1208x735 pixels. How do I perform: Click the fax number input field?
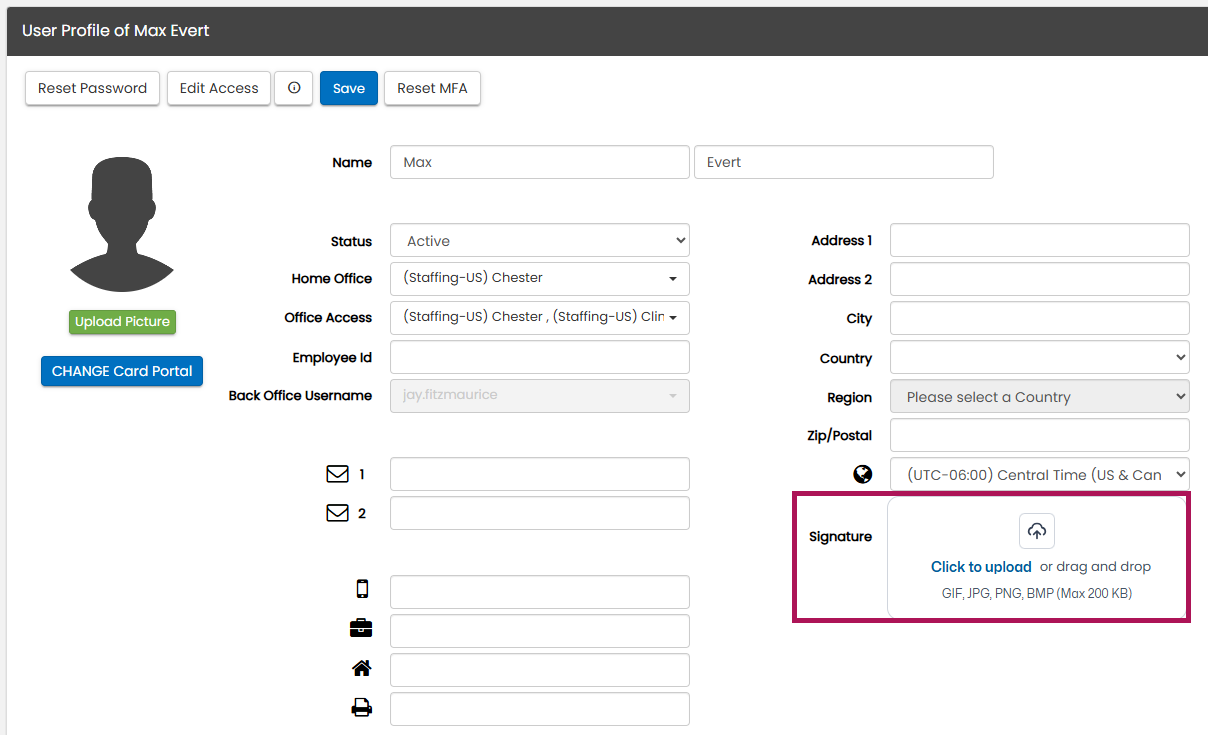point(540,709)
